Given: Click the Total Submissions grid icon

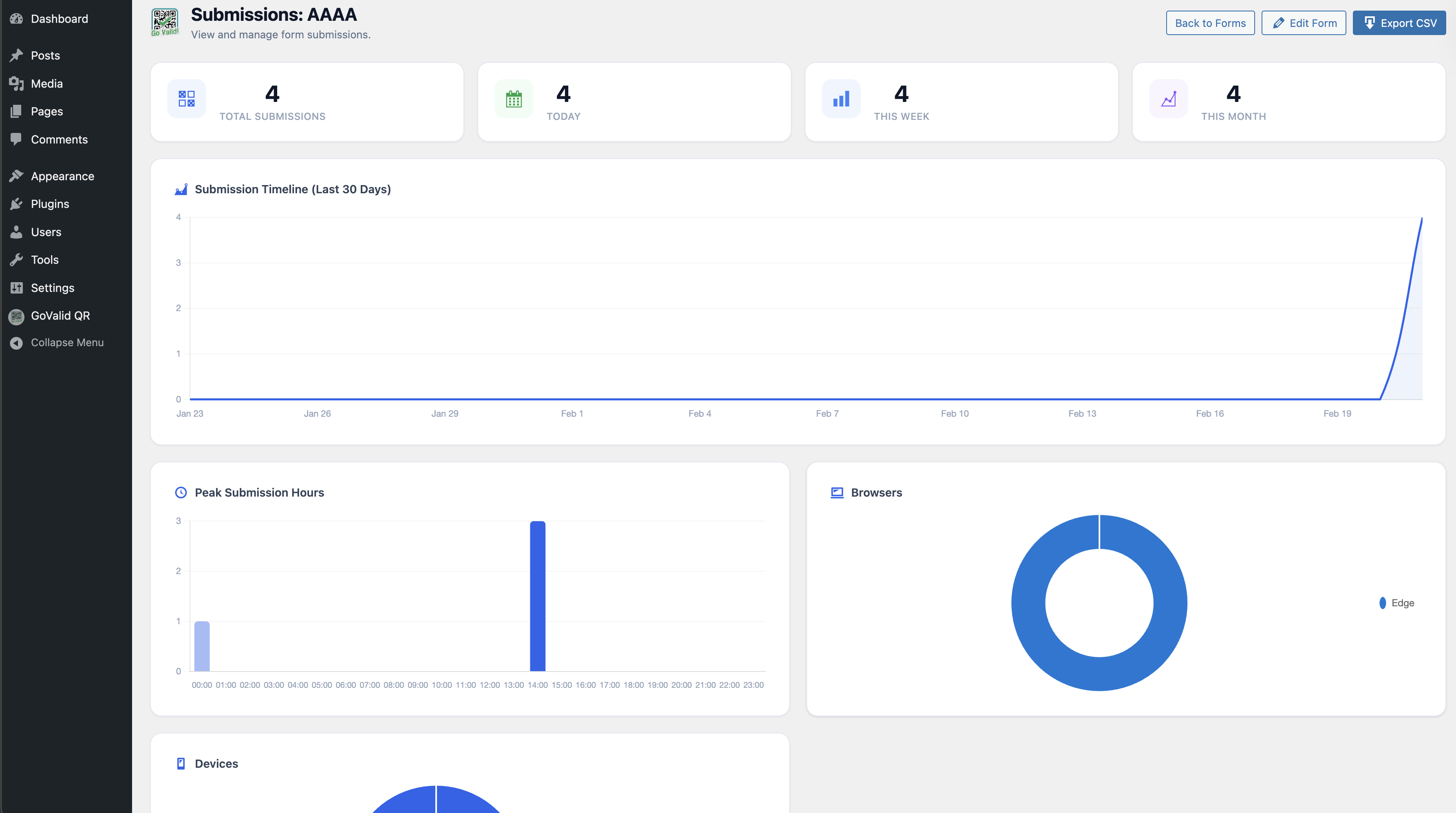Looking at the screenshot, I should [x=187, y=99].
